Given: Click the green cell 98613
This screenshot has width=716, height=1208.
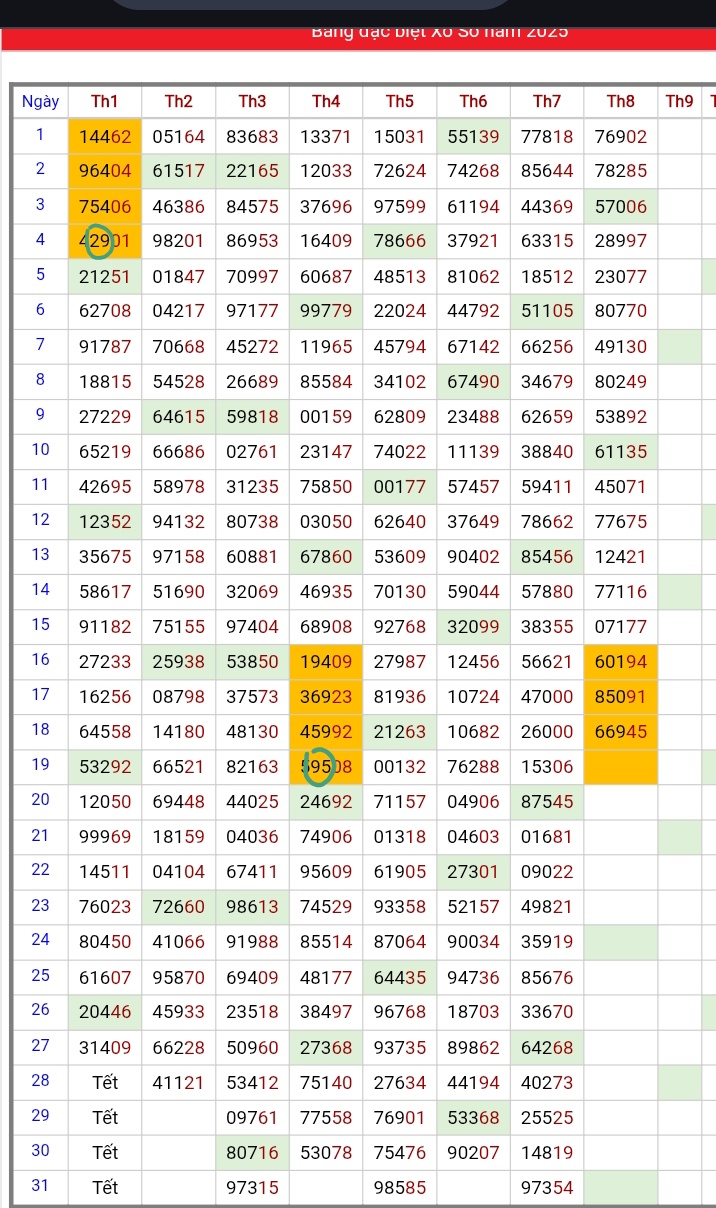Looking at the screenshot, I should pos(252,906).
